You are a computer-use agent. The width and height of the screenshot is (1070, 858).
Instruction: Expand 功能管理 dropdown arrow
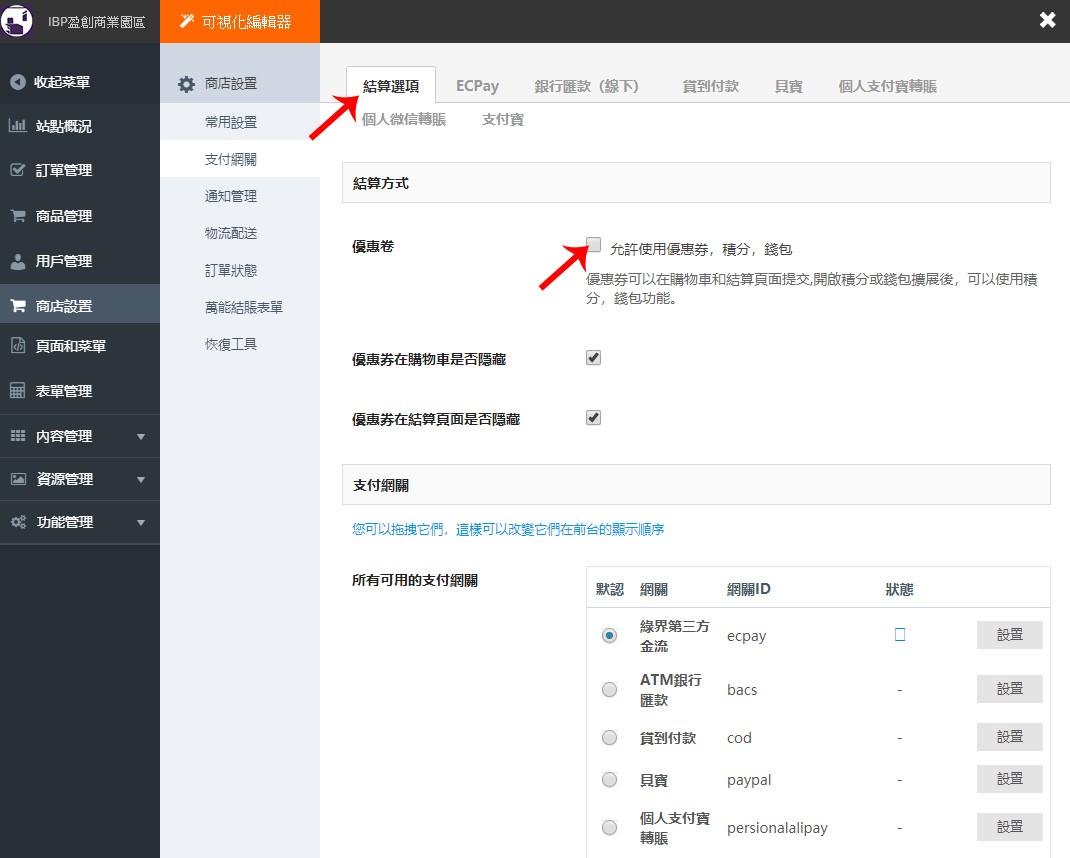click(141, 523)
